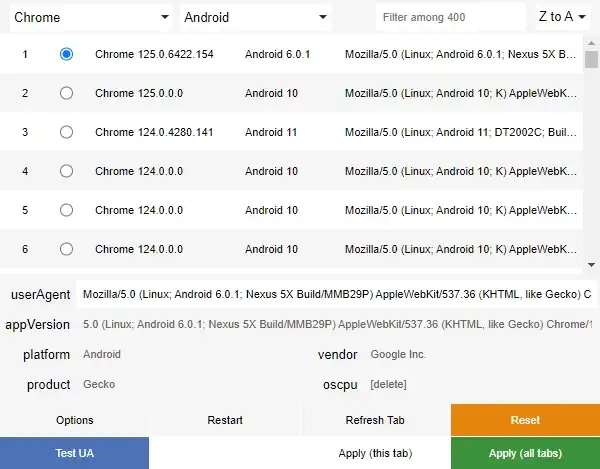Click Android 11 cell

[271, 132]
